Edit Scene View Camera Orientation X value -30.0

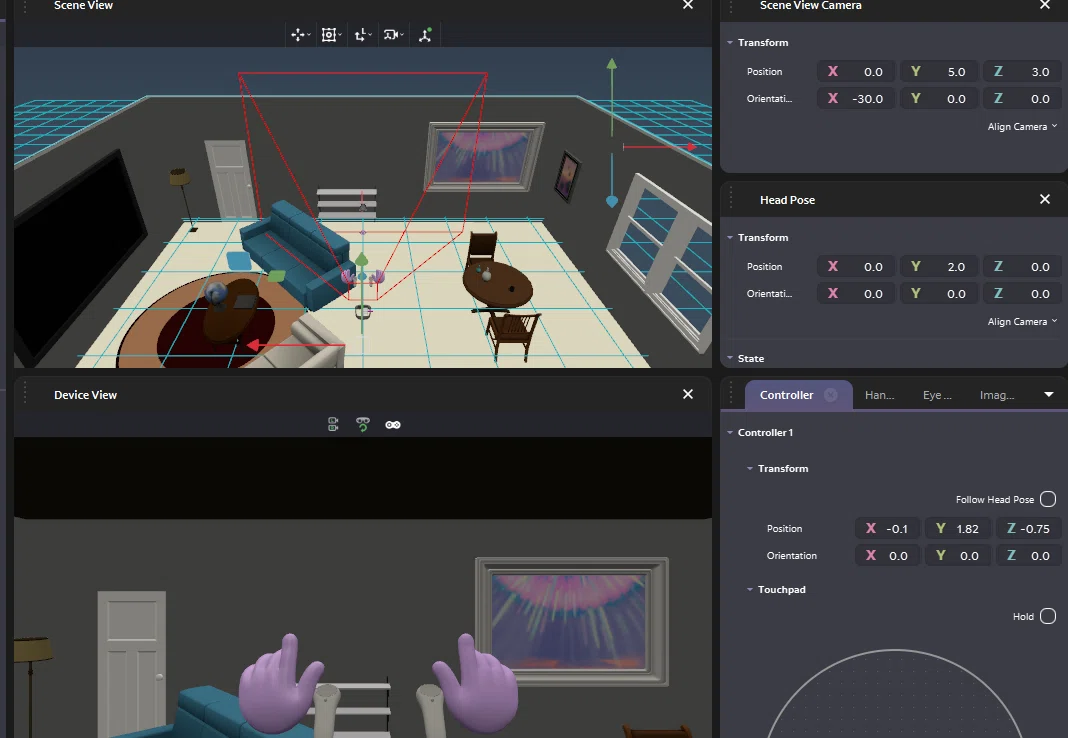pyautogui.click(x=855, y=99)
